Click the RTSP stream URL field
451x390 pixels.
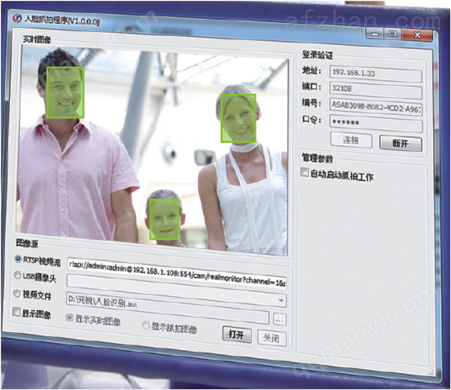[177, 272]
